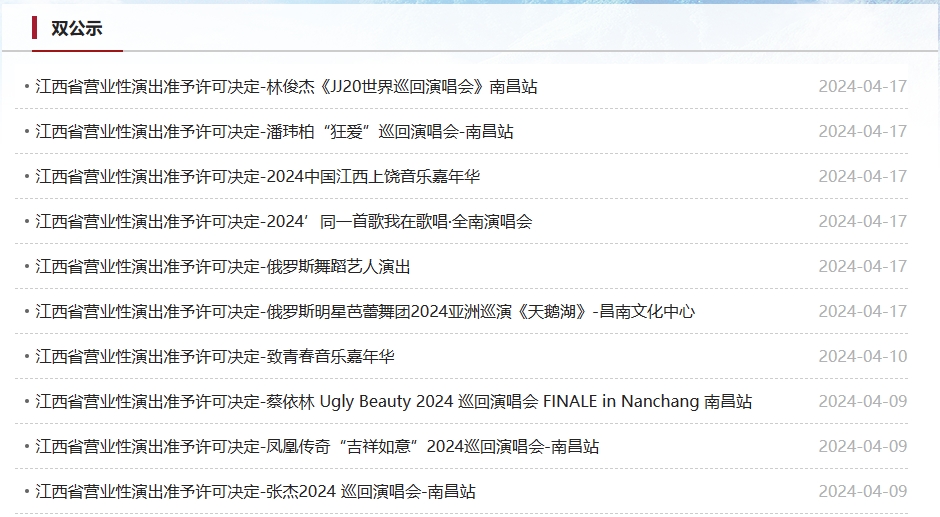
Task: Click date 2024-04-17 on 林俊杰 row
Action: [x=863, y=86]
